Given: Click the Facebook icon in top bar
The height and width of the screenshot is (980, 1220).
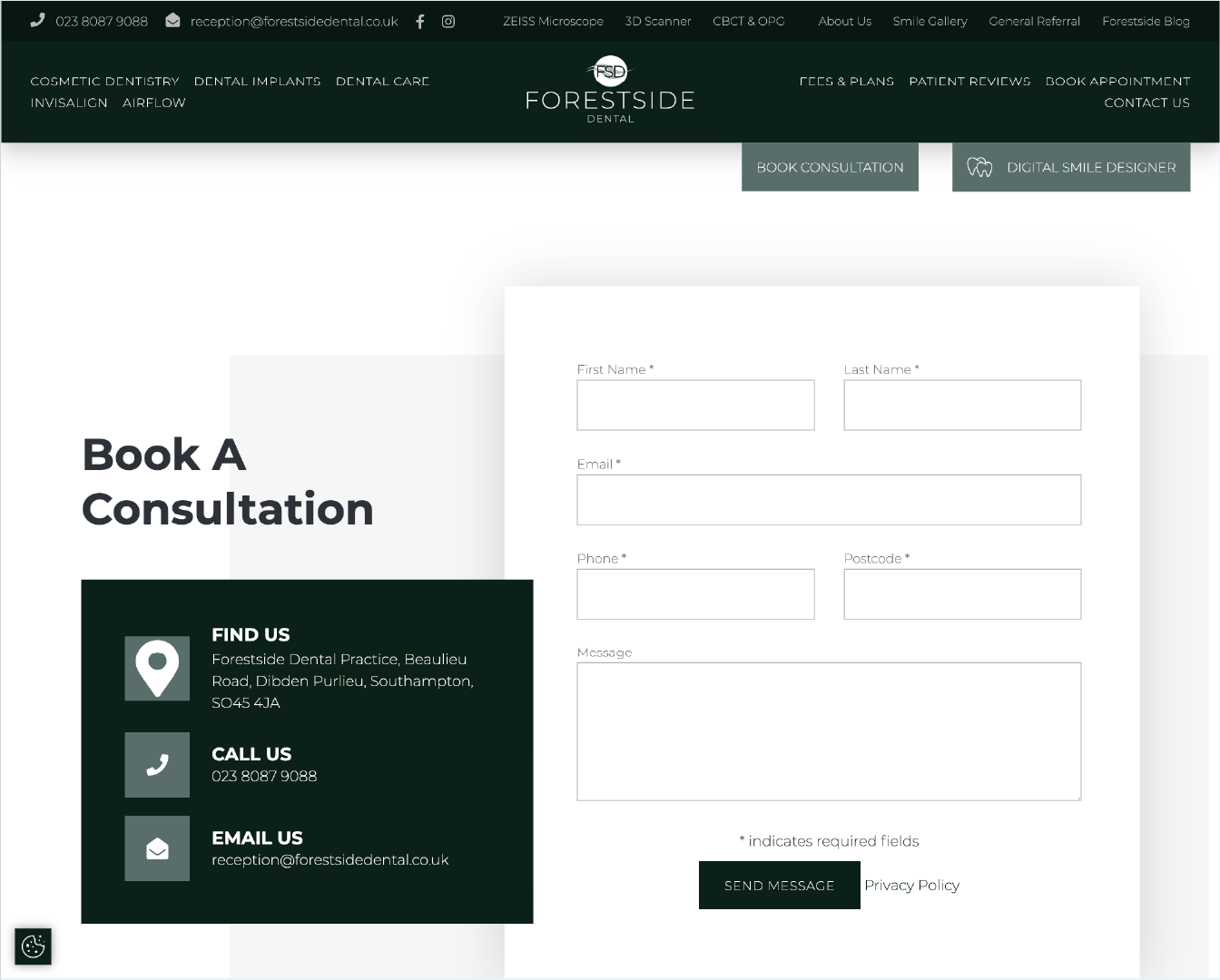Looking at the screenshot, I should (419, 21).
